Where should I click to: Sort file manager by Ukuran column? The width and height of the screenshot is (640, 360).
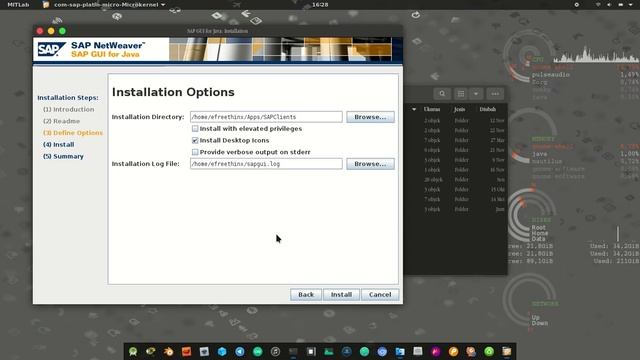coord(432,109)
